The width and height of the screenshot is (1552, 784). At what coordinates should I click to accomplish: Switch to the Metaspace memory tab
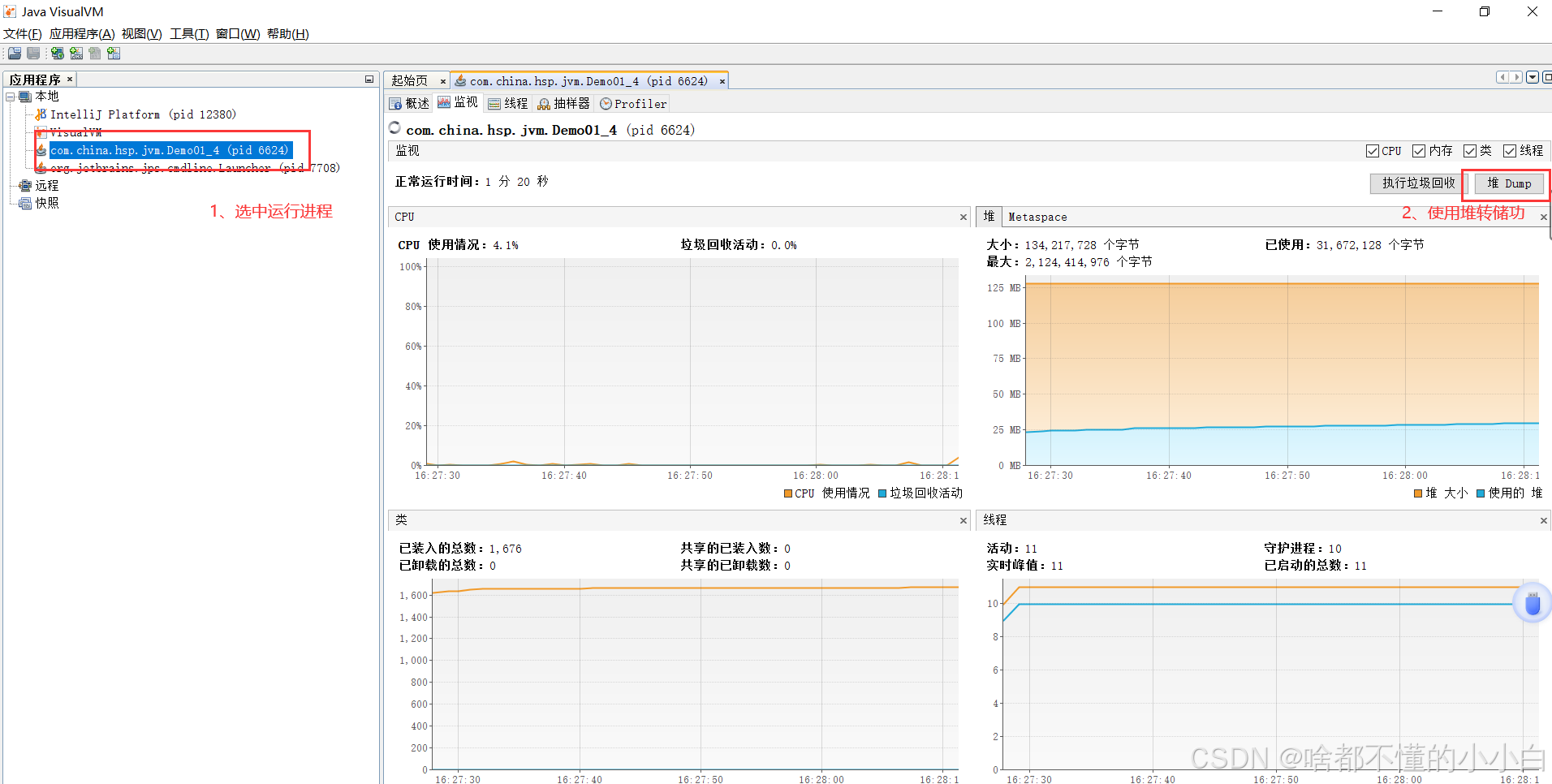(1037, 218)
